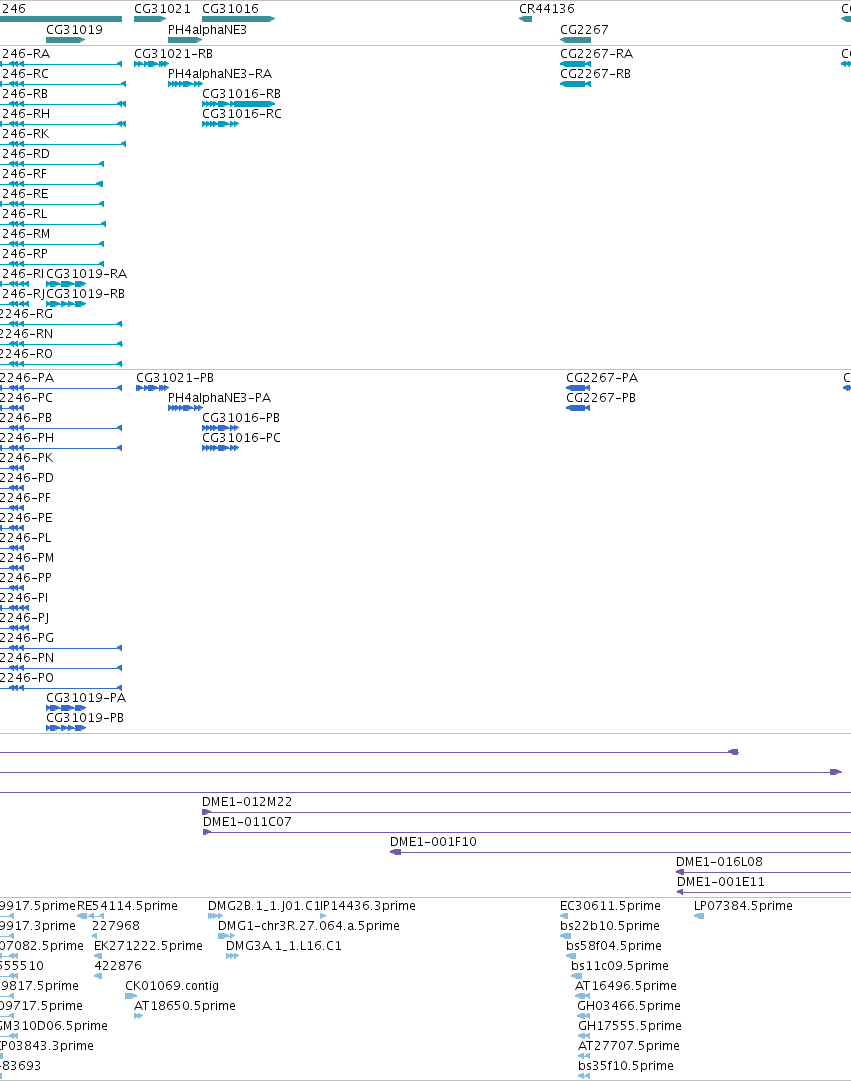Select the CG2267 gene label
Screen dimensions: 851x1081
tap(584, 30)
